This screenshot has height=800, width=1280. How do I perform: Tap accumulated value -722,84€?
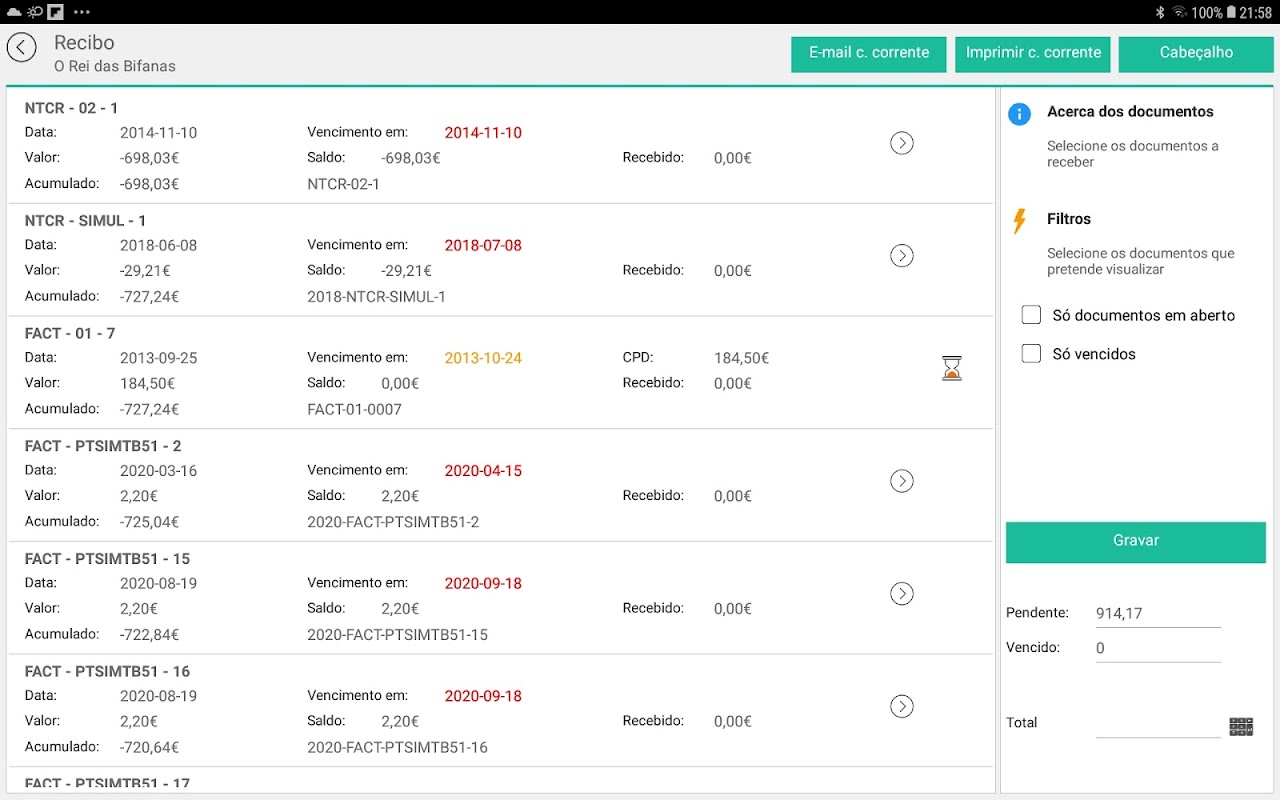(149, 635)
